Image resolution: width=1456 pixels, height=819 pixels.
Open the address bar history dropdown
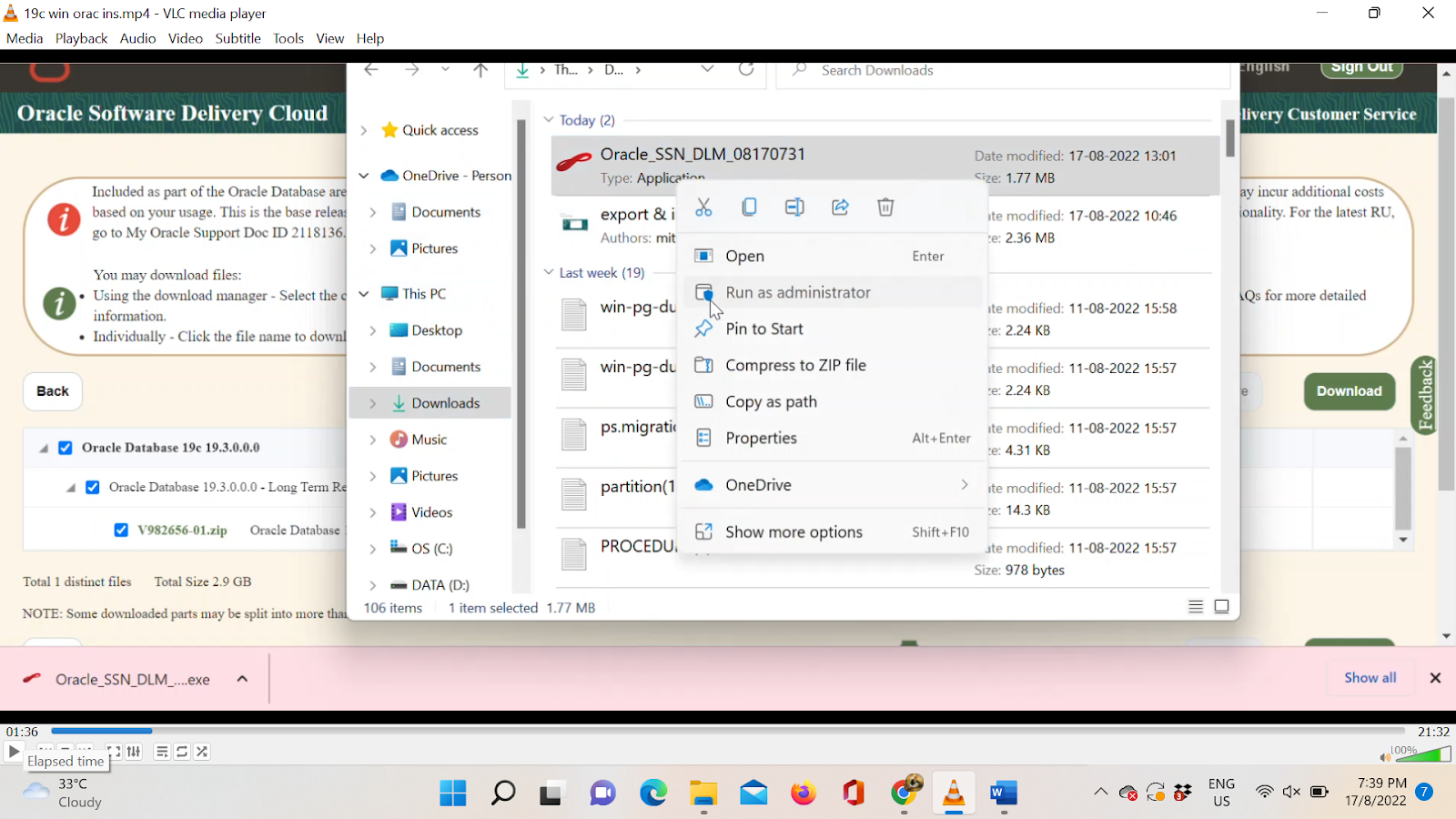click(707, 70)
